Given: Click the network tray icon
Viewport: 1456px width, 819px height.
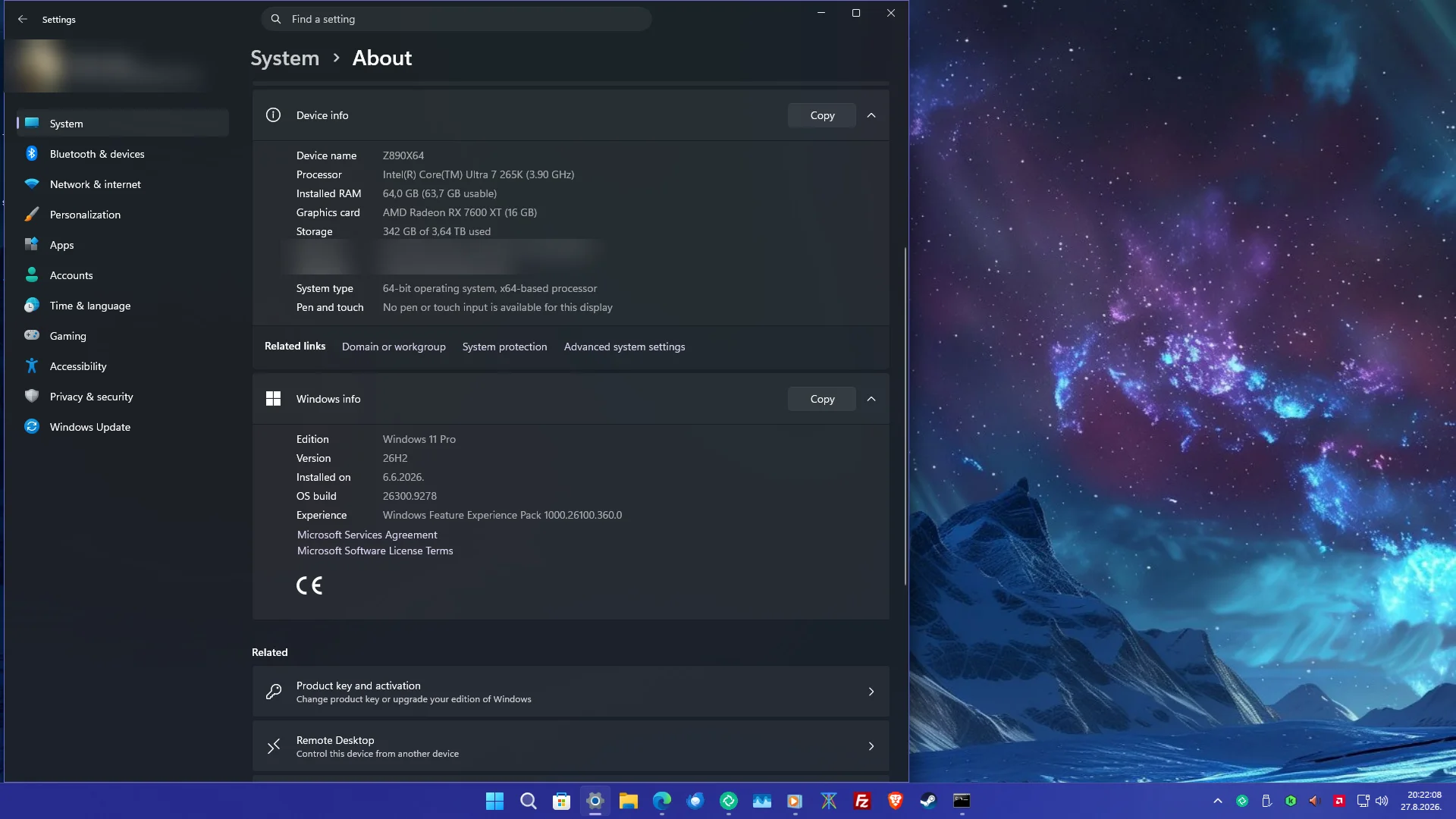Looking at the screenshot, I should click(1363, 801).
